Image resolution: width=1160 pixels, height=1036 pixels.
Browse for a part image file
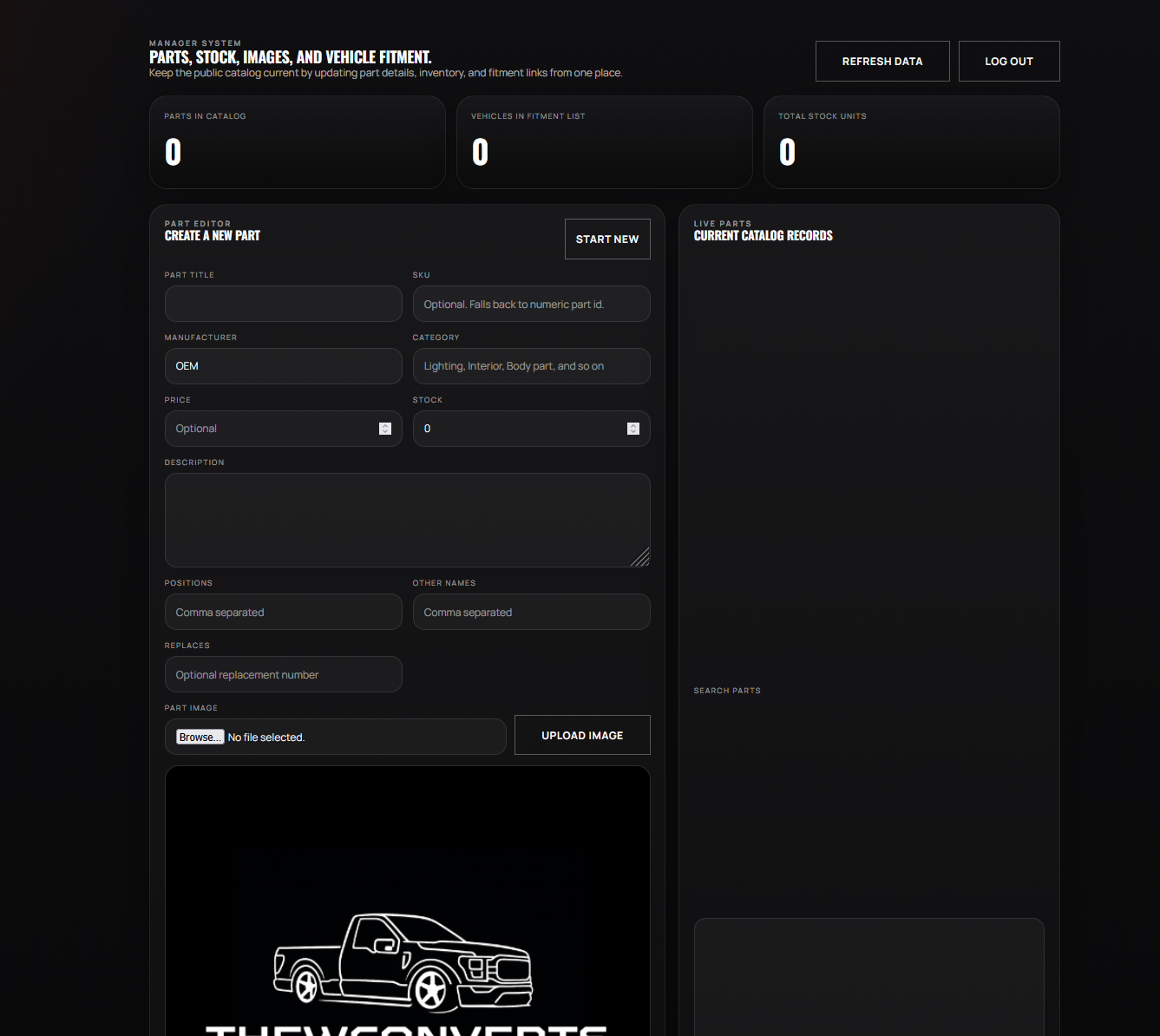[200, 737]
